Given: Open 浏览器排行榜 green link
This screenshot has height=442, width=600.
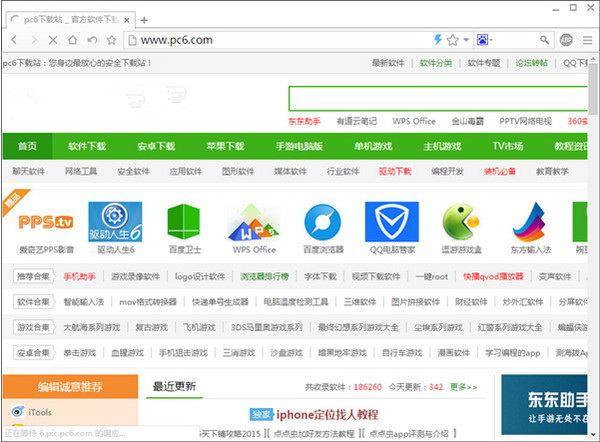Looking at the screenshot, I should click(x=264, y=276).
